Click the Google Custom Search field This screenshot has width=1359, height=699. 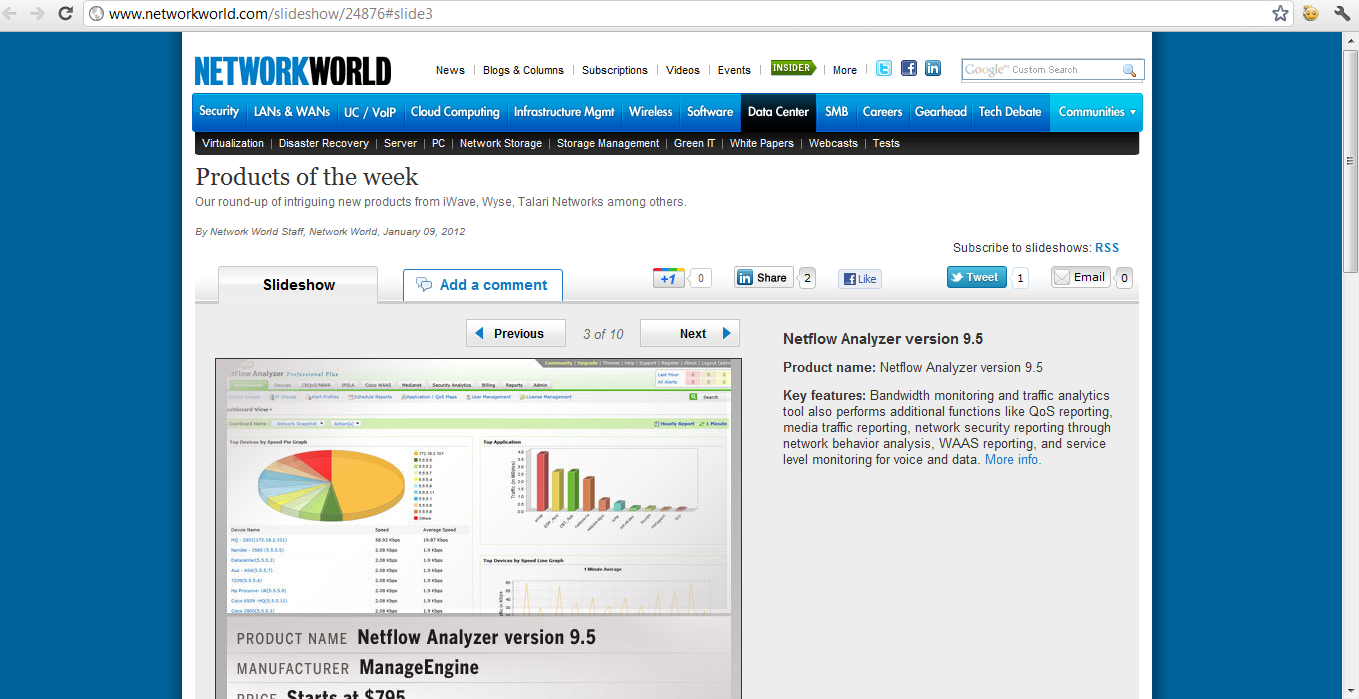pos(1042,70)
